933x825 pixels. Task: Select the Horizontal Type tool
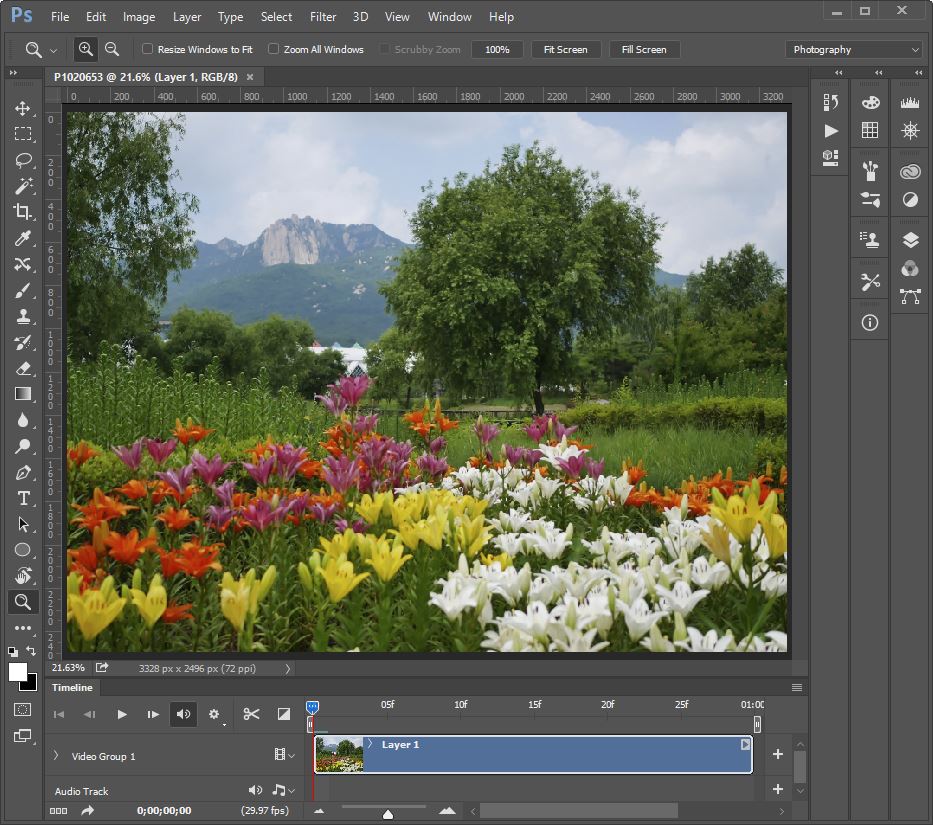click(x=22, y=498)
